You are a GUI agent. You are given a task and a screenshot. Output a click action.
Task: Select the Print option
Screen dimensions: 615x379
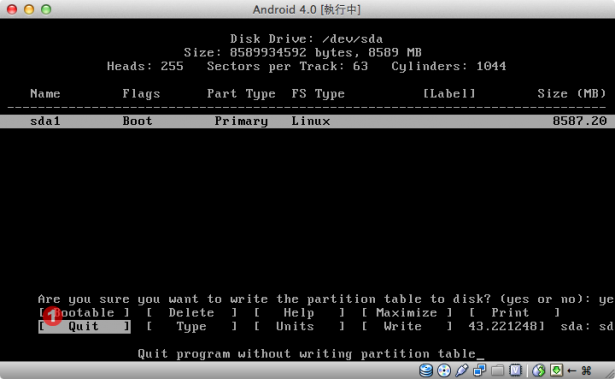[x=514, y=313]
